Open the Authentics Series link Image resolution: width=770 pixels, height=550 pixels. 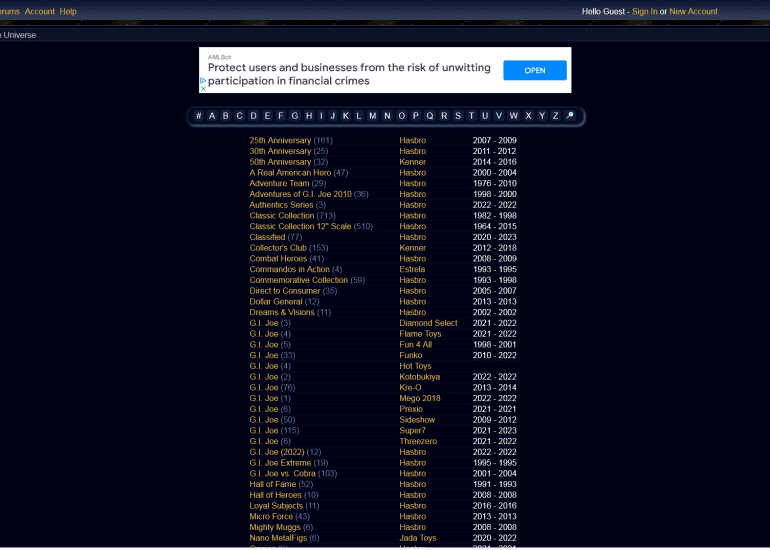point(281,205)
